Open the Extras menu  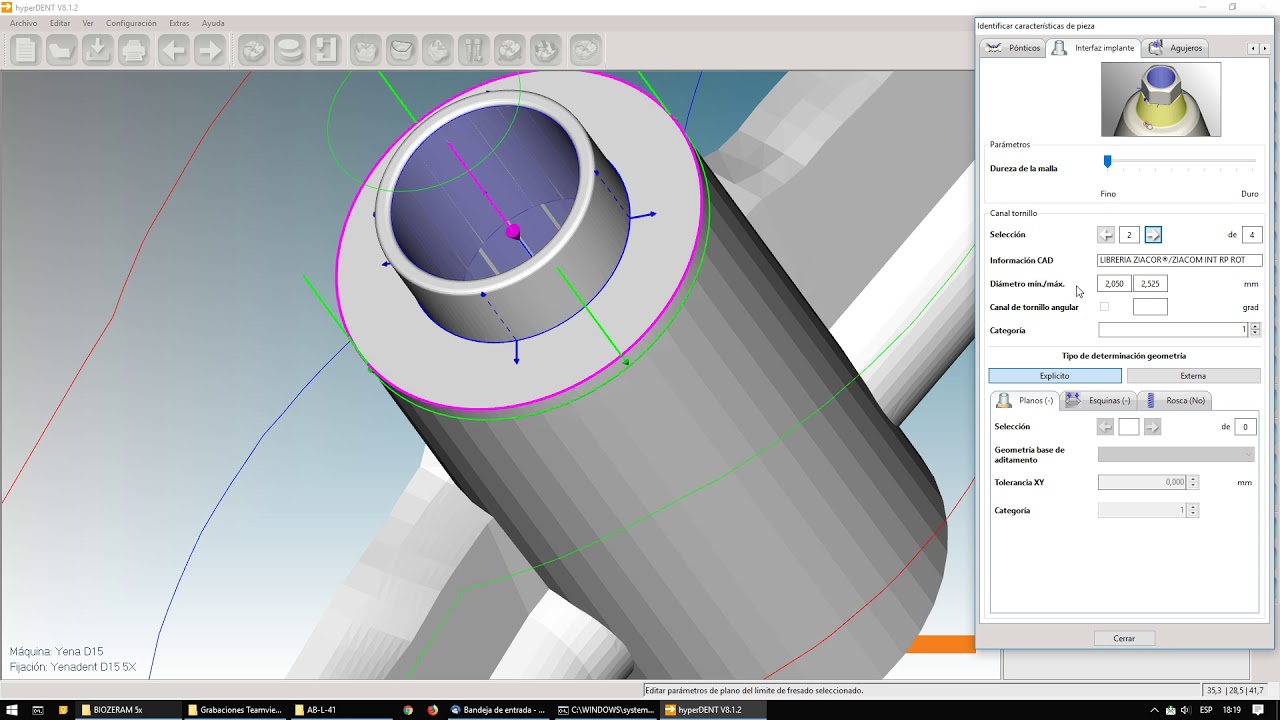[179, 23]
